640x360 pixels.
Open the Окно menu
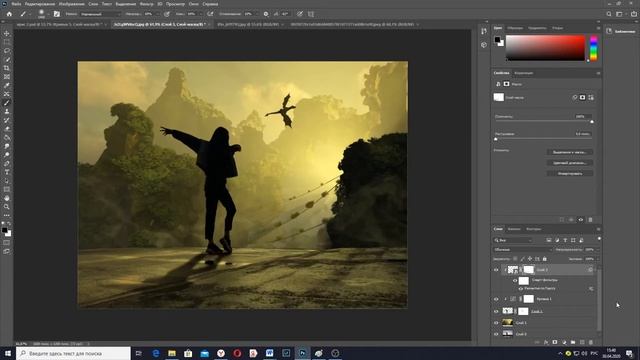click(x=194, y=4)
